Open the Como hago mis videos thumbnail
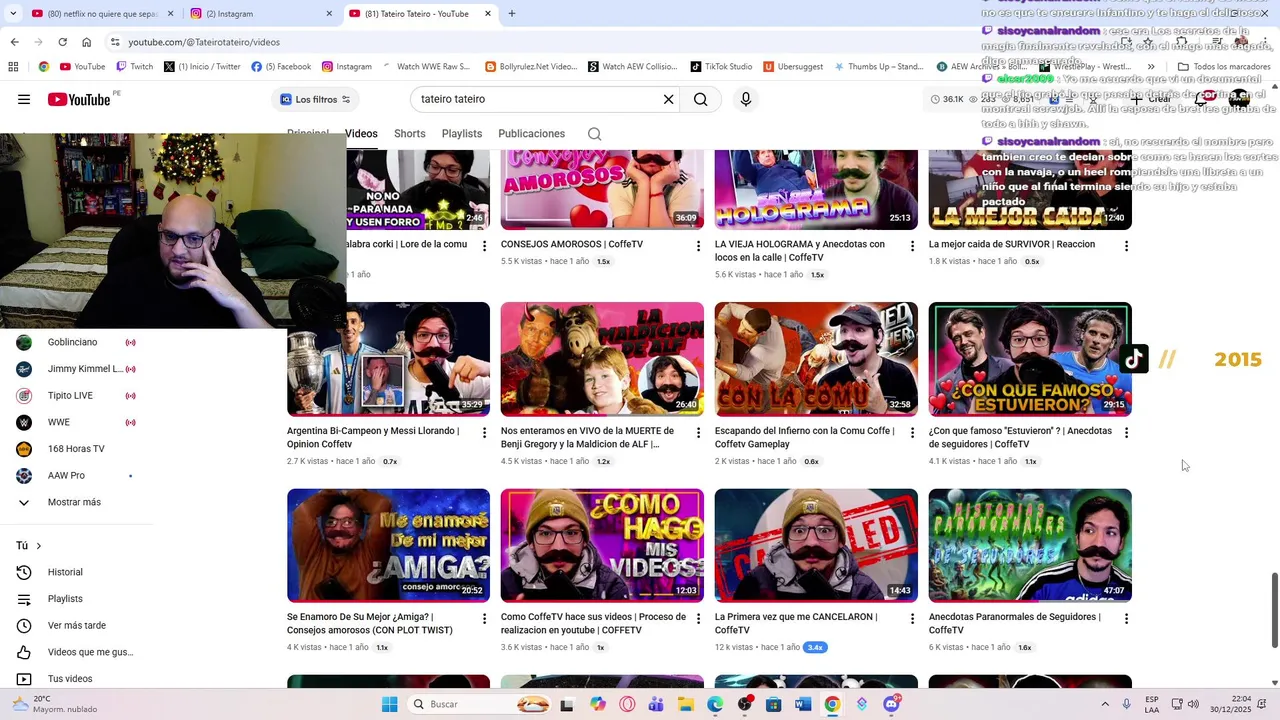Screen dimensions: 1280x720 tap(602, 545)
